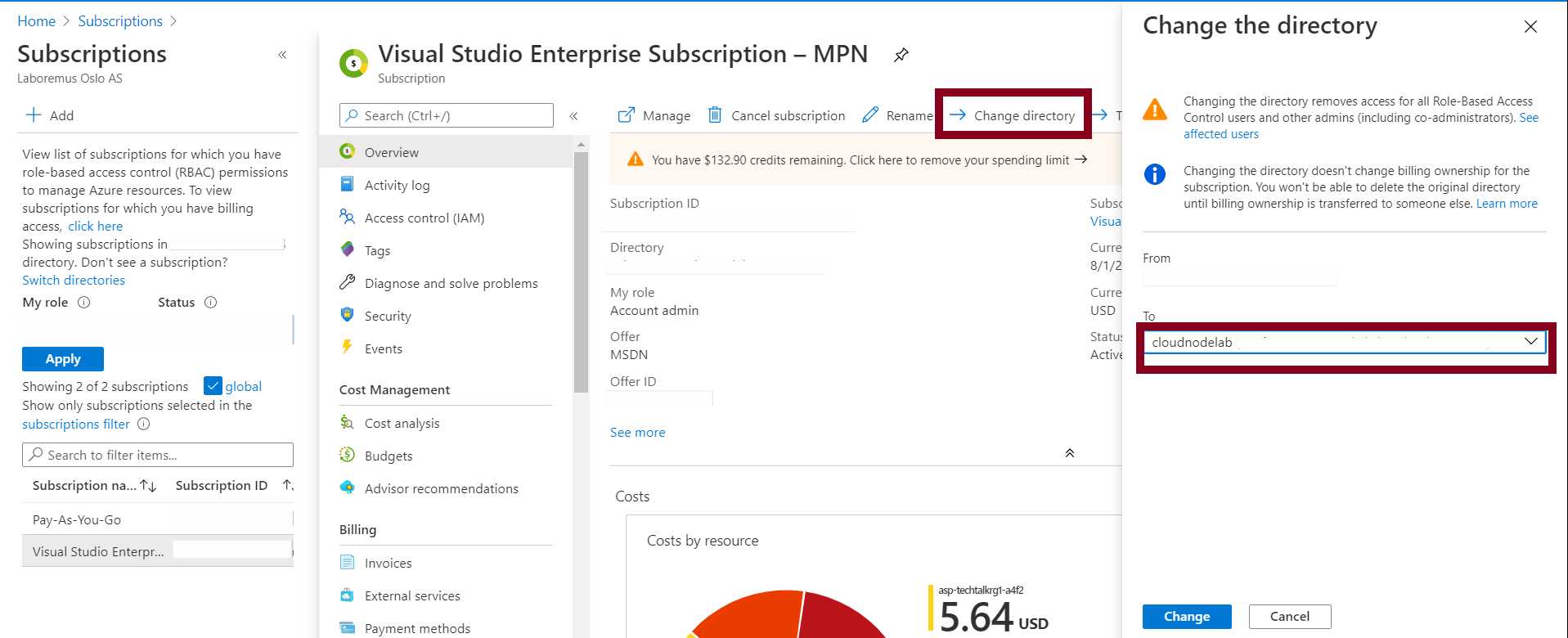Click the Change button
This screenshot has height=638, width=1568.
1187,616
